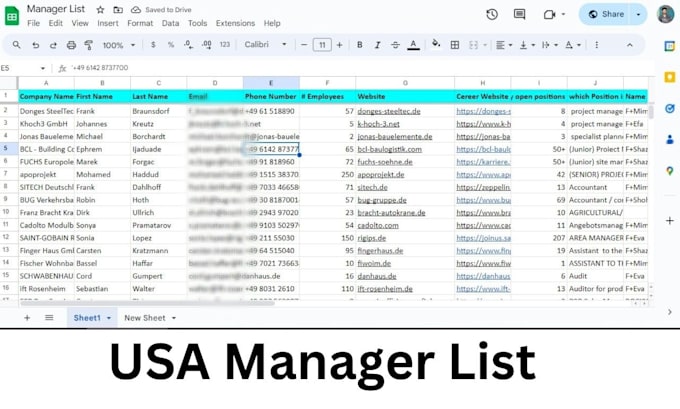The height and width of the screenshot is (409, 680).
Task: Open the all sheets list icon
Action: [49, 318]
